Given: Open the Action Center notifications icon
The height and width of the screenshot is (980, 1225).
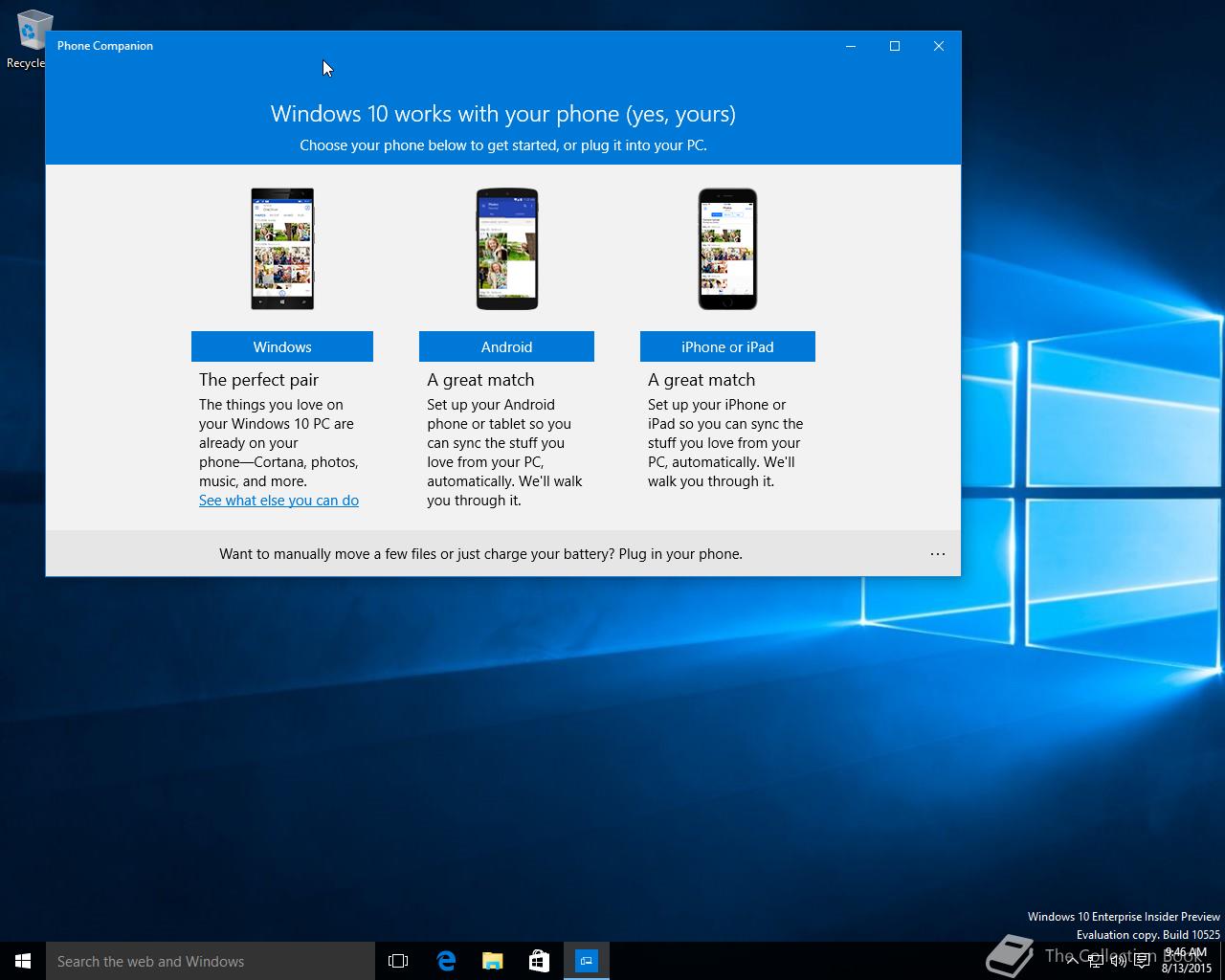Looking at the screenshot, I should (x=1142, y=961).
